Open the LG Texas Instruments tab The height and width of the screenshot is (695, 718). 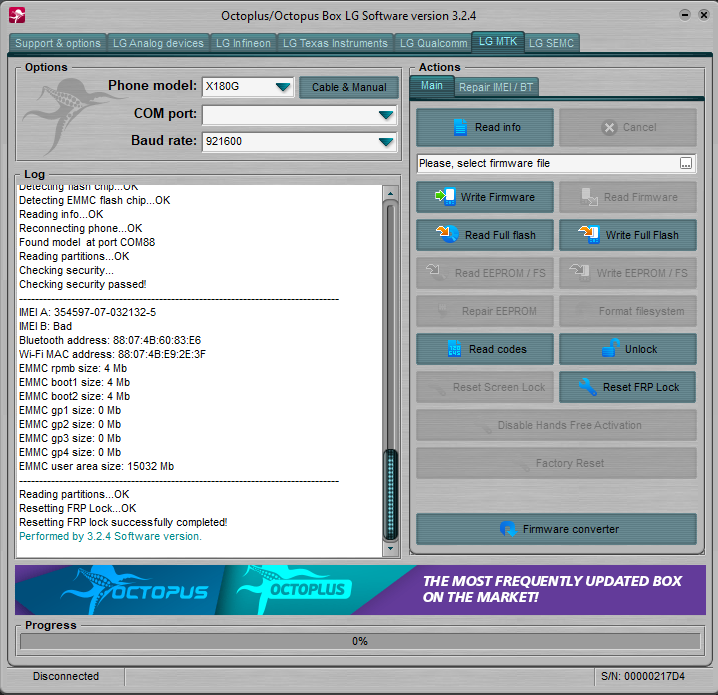(335, 43)
